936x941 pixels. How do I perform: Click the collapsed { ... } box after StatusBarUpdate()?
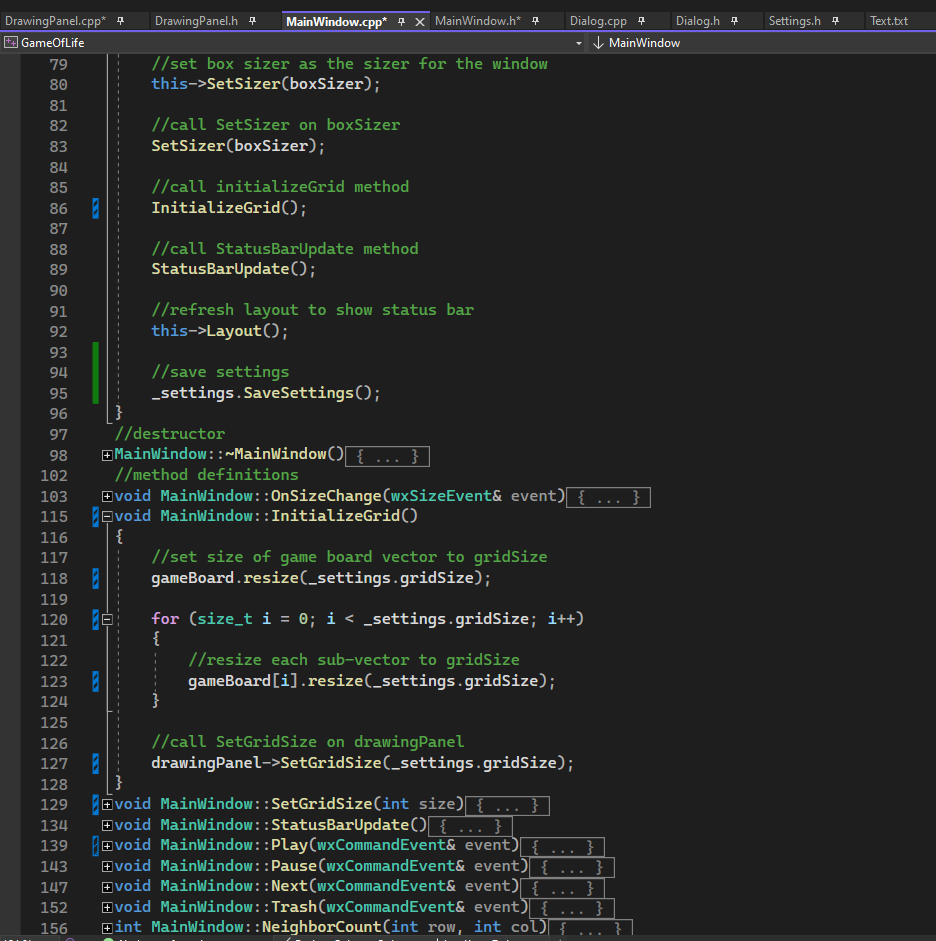point(469,826)
